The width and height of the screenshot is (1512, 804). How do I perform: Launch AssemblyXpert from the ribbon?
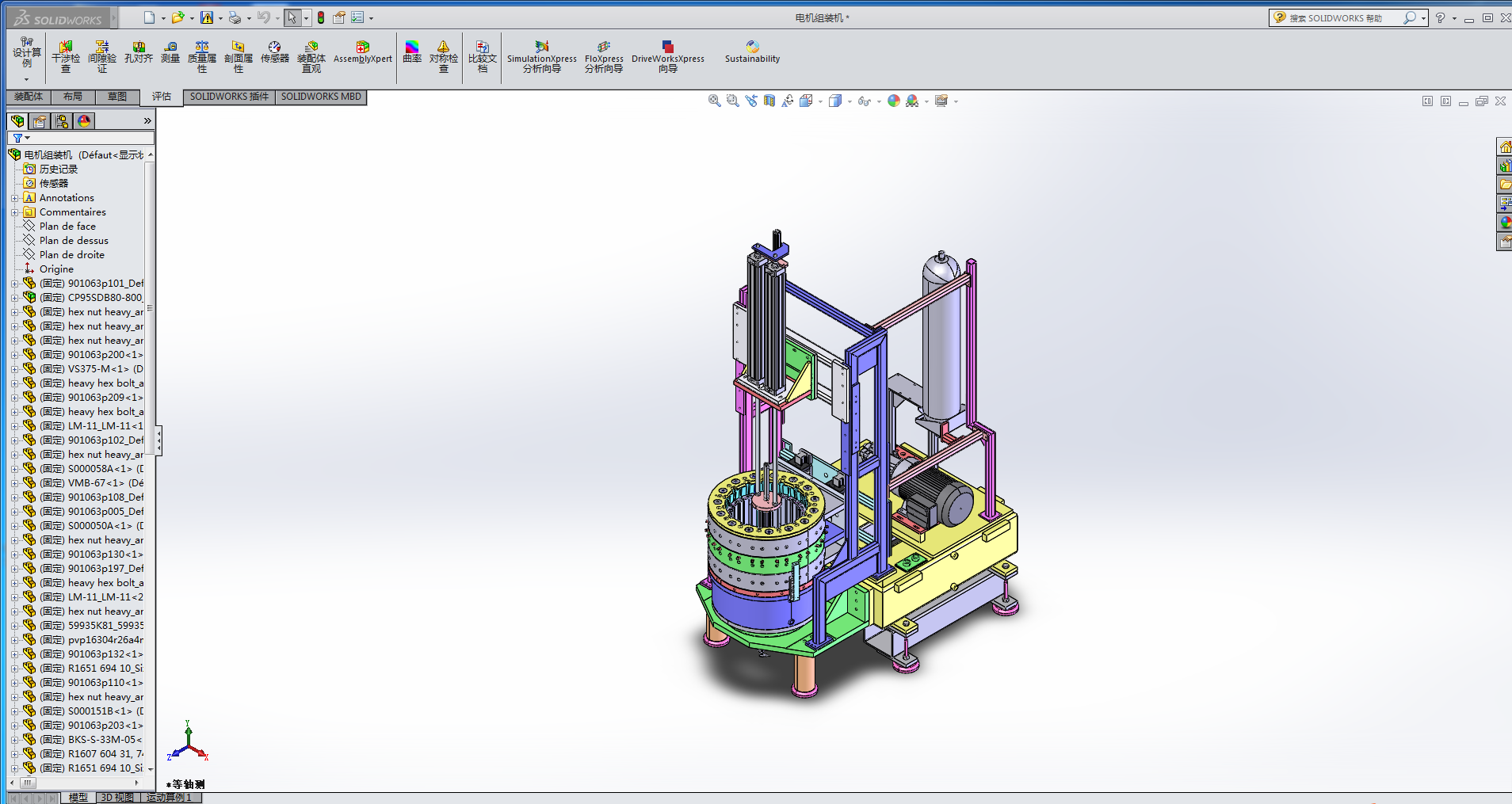(362, 52)
